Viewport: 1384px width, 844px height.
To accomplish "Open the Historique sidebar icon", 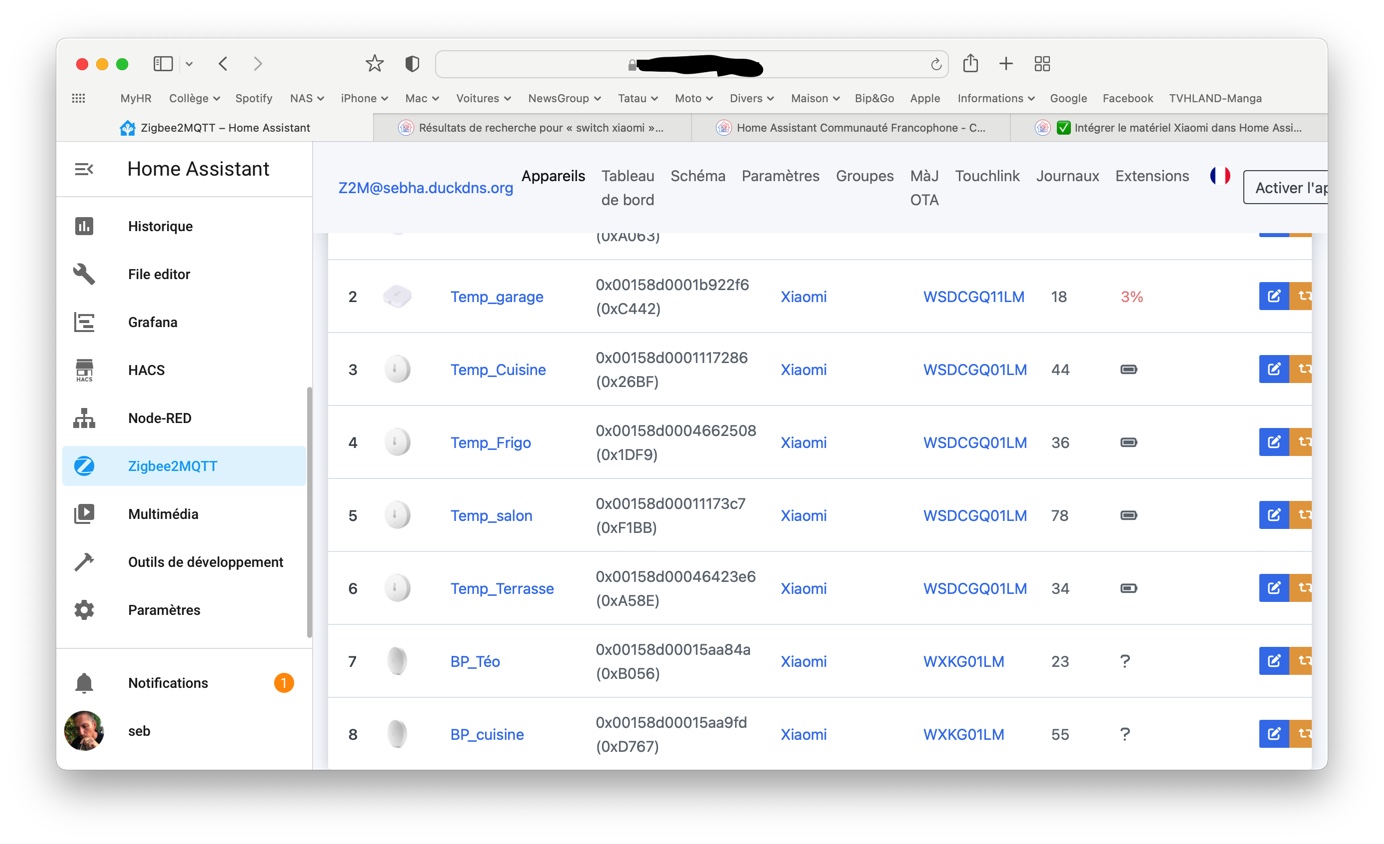I will pyautogui.click(x=84, y=226).
